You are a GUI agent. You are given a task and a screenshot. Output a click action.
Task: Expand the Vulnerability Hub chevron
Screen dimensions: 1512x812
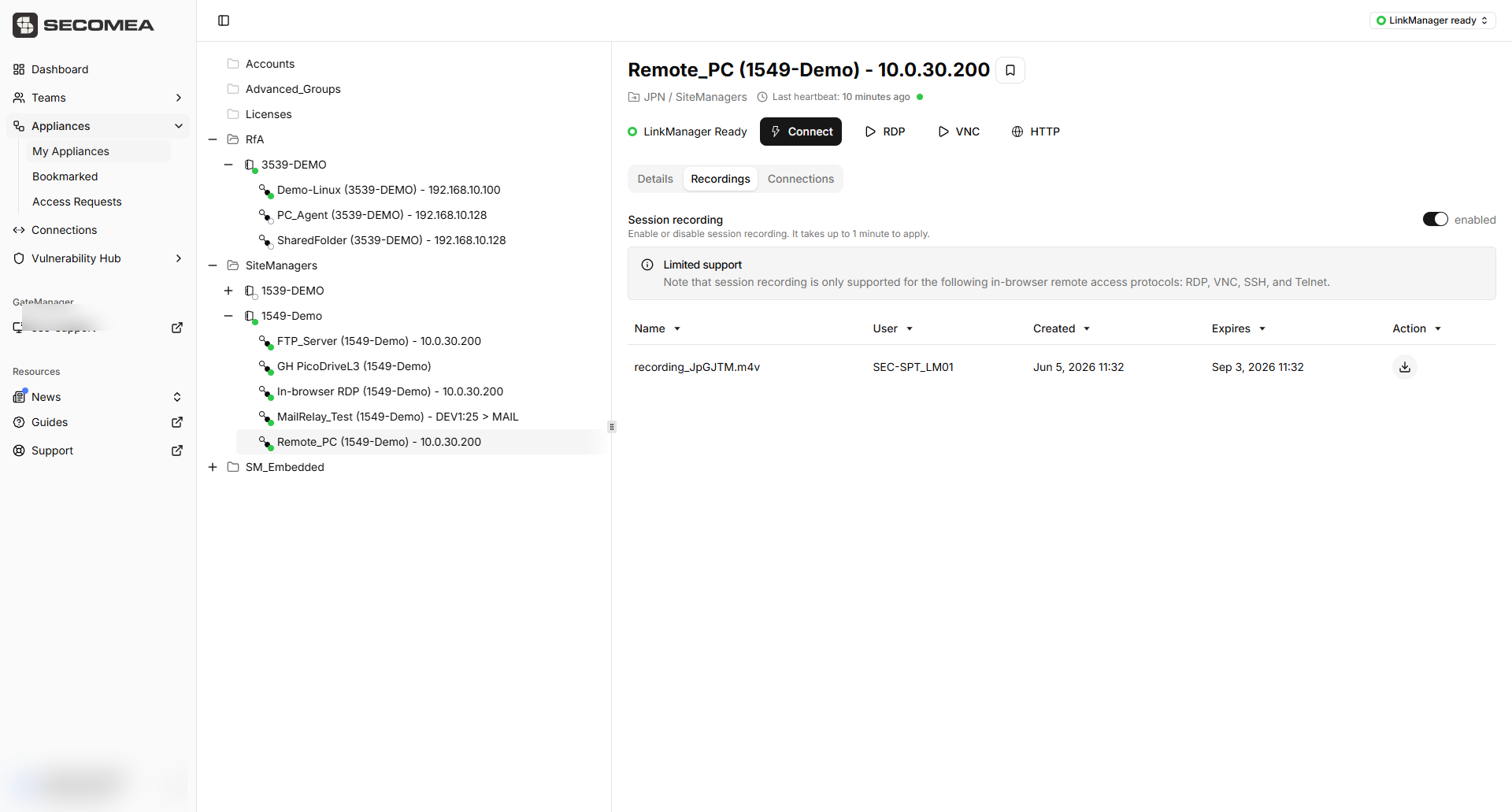pyautogui.click(x=179, y=258)
